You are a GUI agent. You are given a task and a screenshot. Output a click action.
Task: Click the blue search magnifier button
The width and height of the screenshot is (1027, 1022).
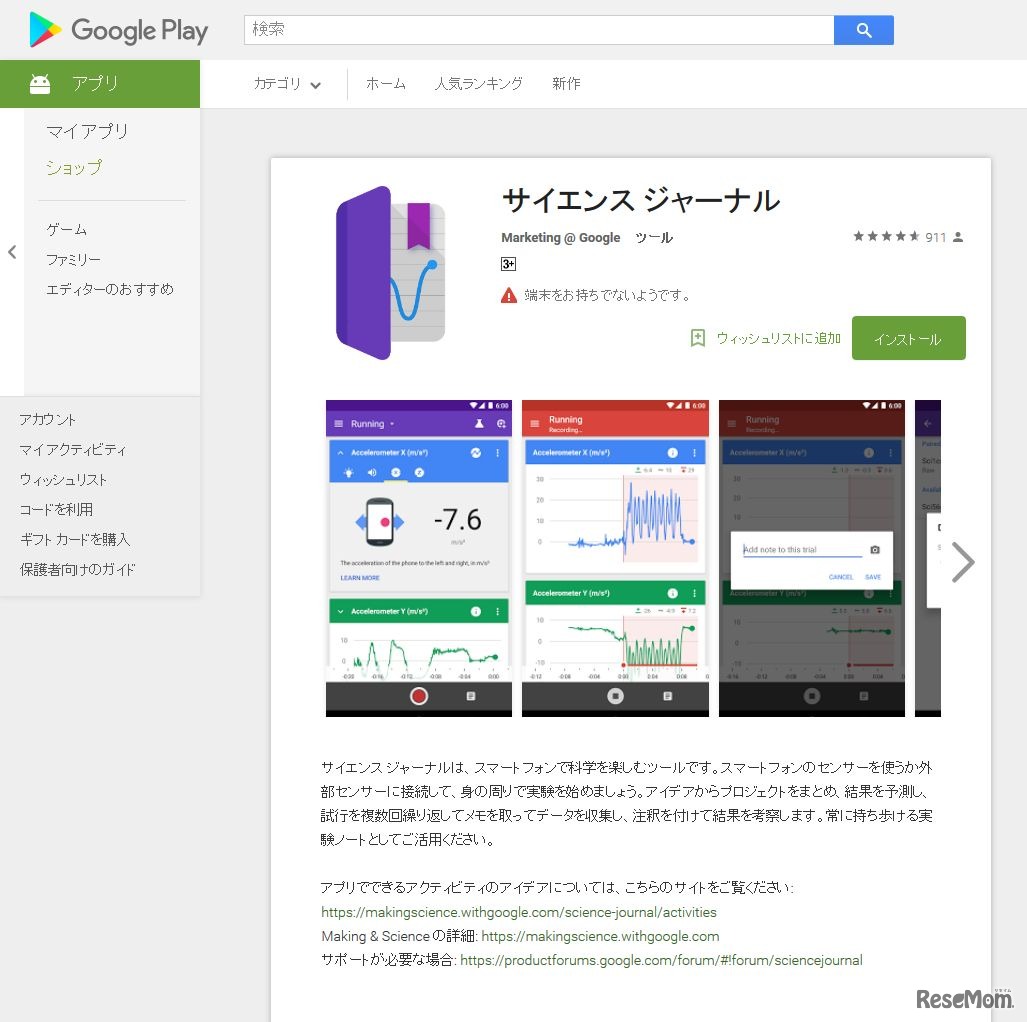[863, 30]
